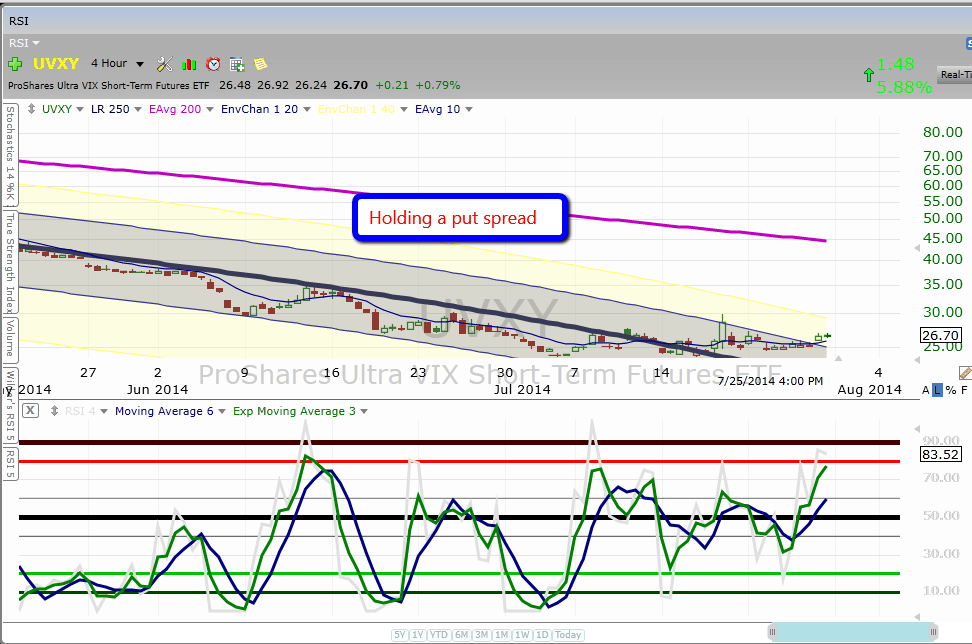Screen dimensions: 972x644
Task: Switch to the True Strength Index tab
Action: [x=9, y=260]
